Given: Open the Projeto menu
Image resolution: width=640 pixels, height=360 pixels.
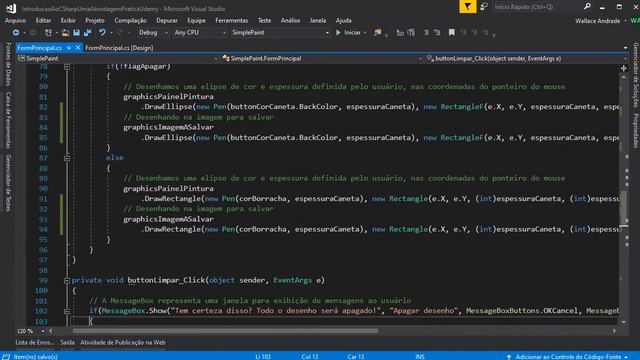Looking at the screenshot, I should click(95, 20).
